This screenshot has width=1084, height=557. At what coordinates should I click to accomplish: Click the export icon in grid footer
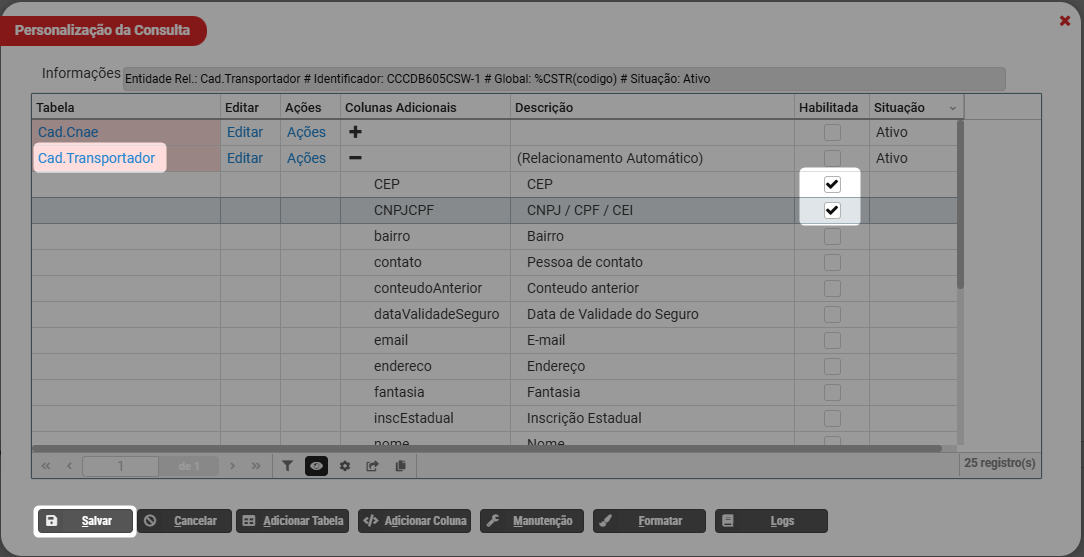[373, 466]
